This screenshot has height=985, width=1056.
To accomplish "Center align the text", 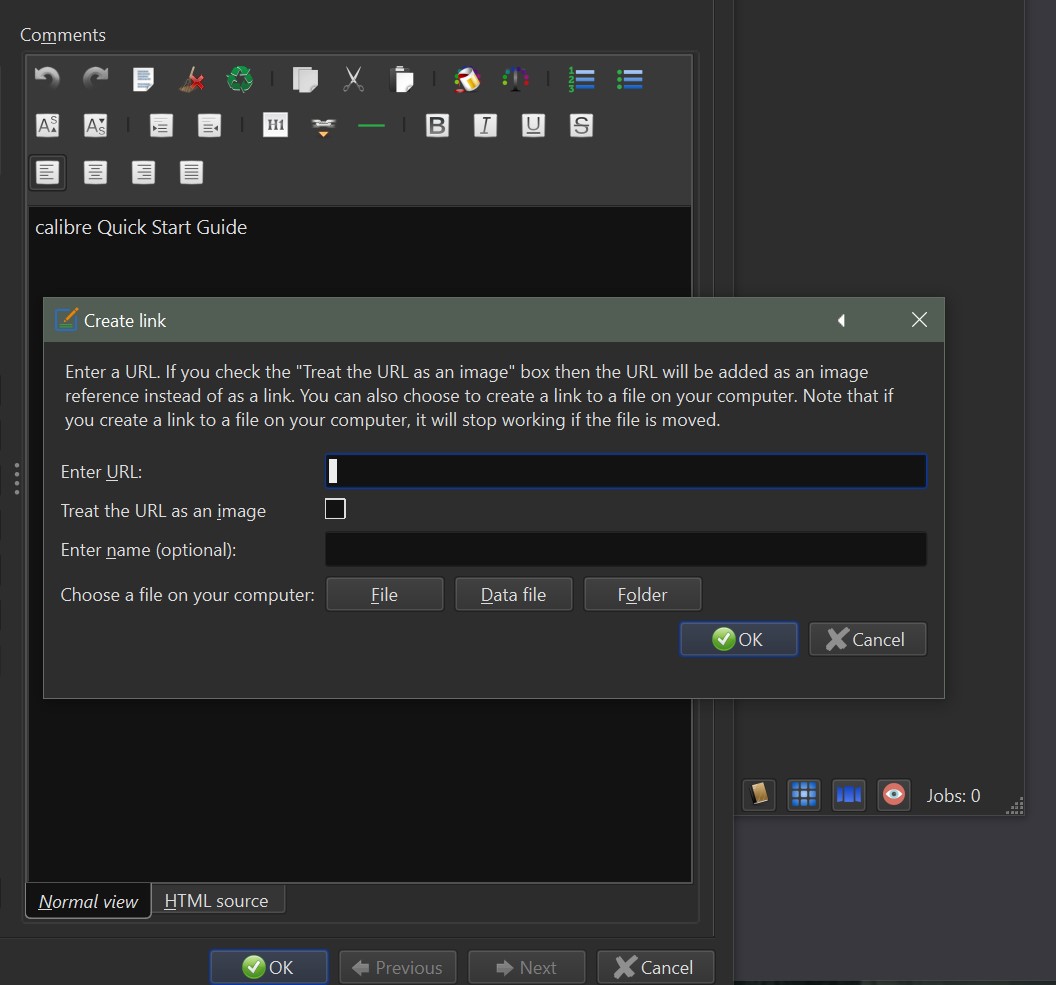I will click(x=95, y=172).
